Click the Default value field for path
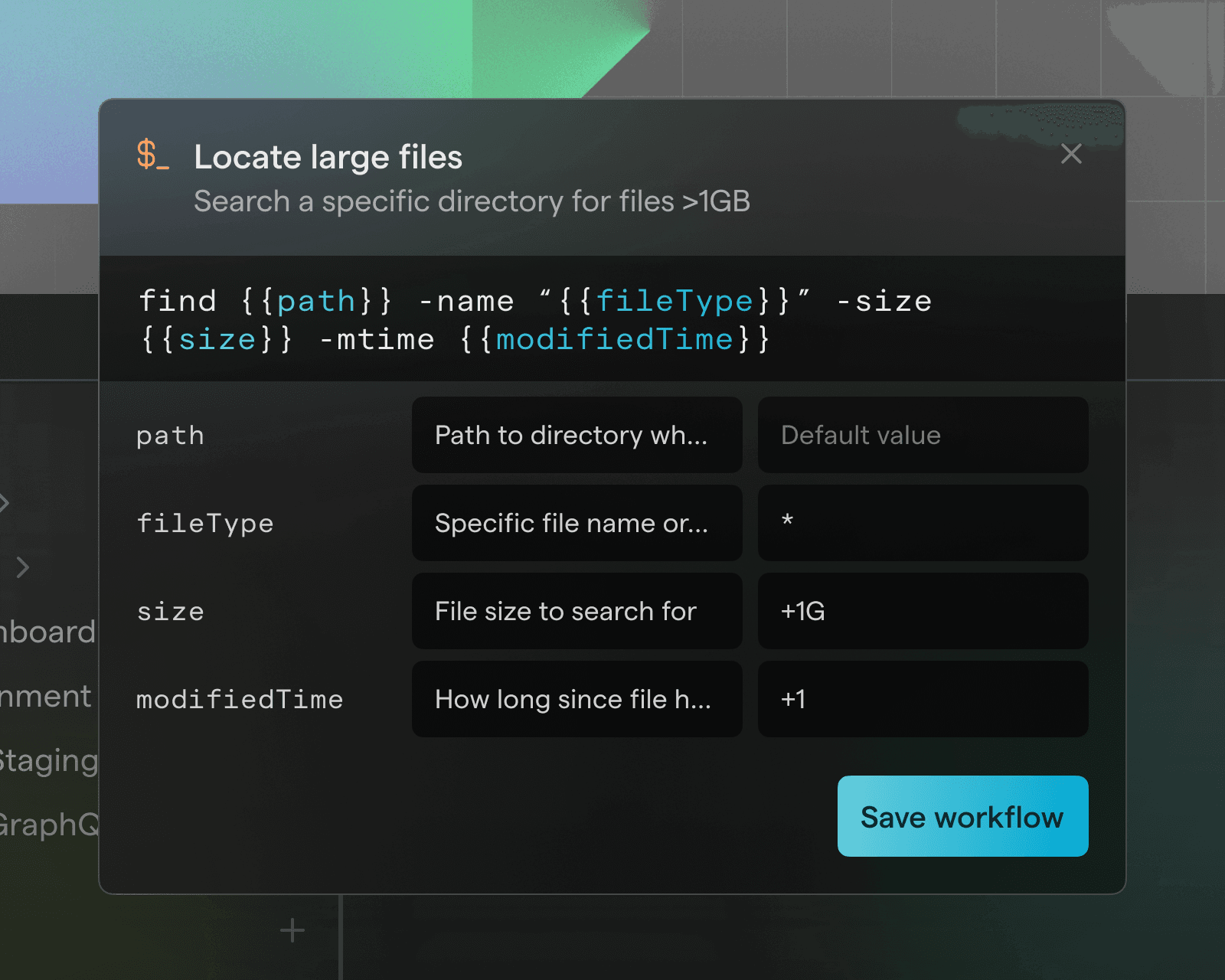This screenshot has width=1225, height=980. pos(923,435)
